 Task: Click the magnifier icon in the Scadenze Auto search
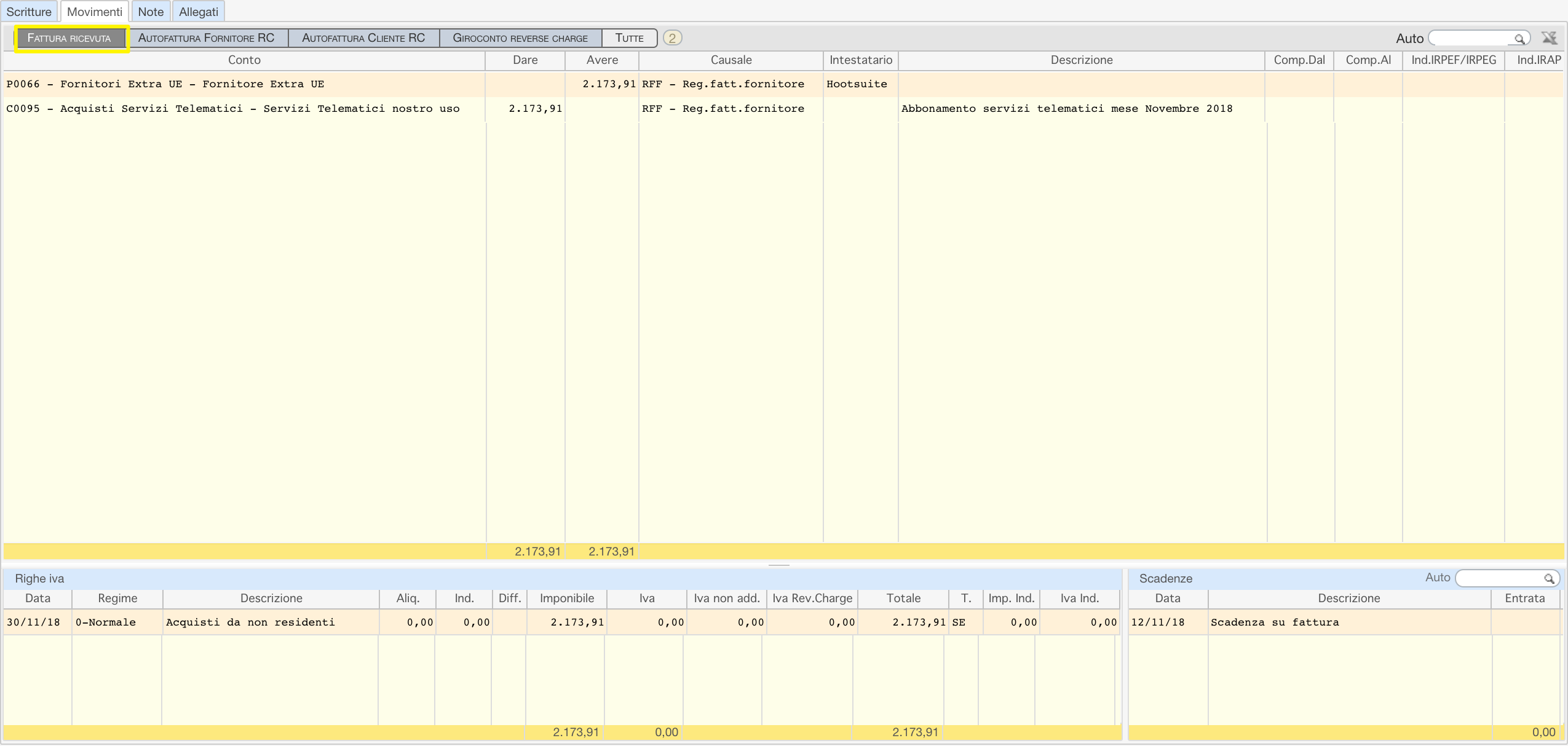coord(1548,578)
